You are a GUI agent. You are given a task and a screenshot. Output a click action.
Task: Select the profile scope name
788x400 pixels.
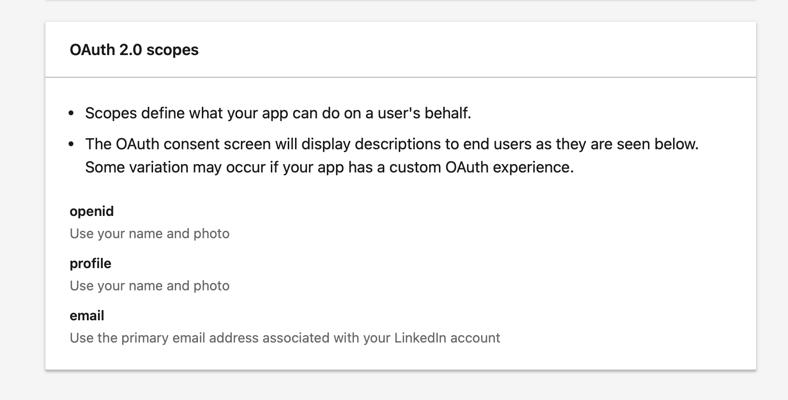click(x=90, y=263)
